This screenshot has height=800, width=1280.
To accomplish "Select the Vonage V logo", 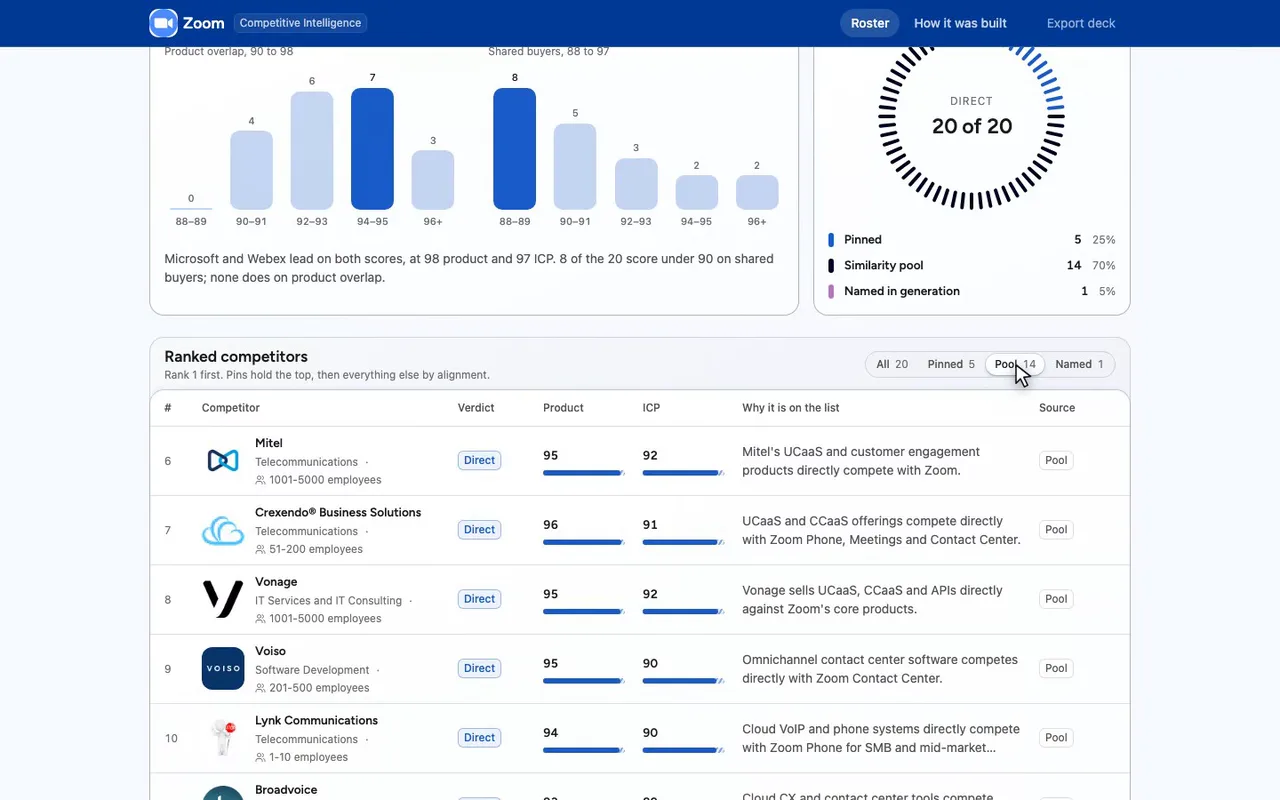I will 223,599.
